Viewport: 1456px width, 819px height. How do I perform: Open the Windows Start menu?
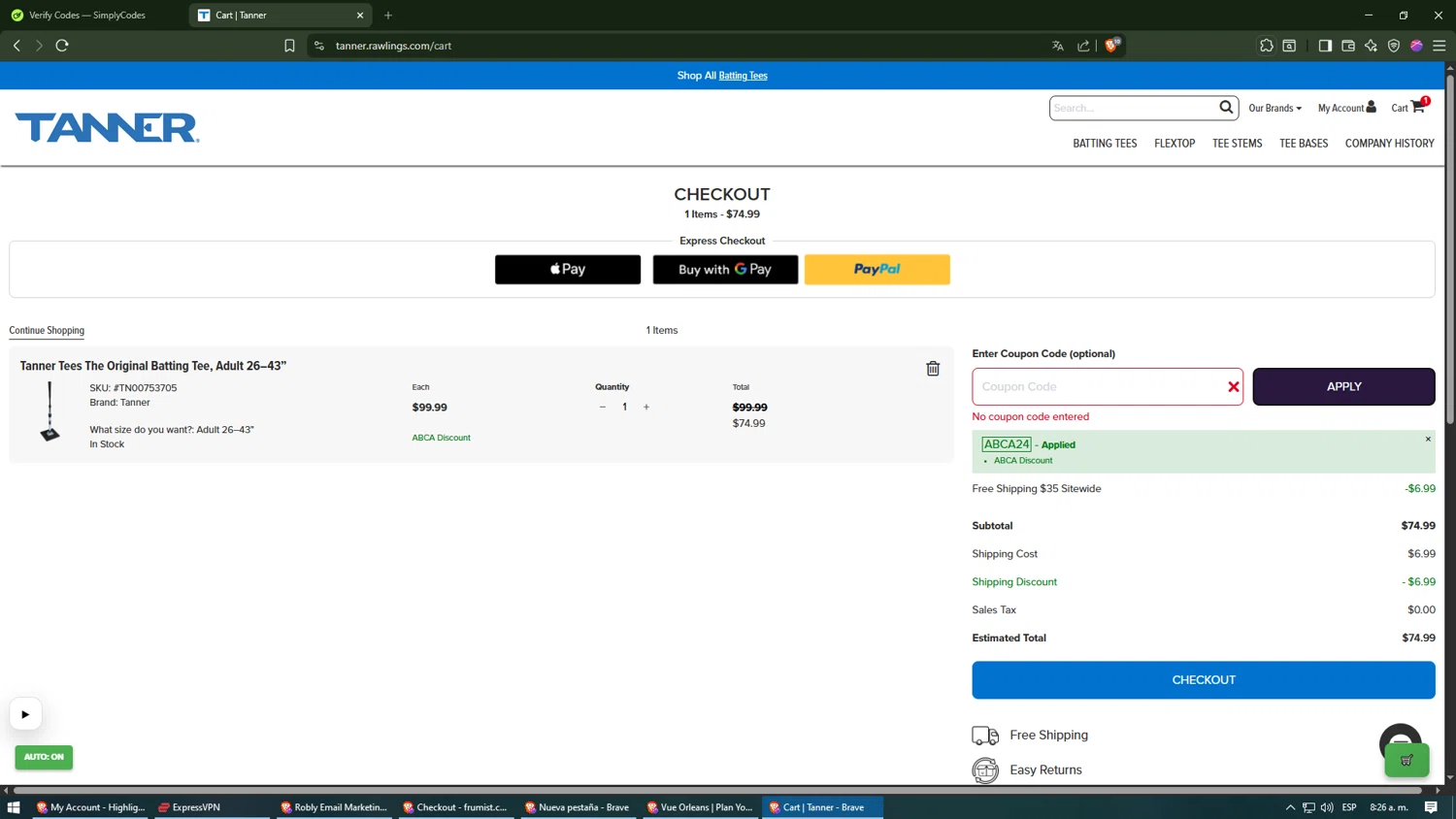(14, 807)
